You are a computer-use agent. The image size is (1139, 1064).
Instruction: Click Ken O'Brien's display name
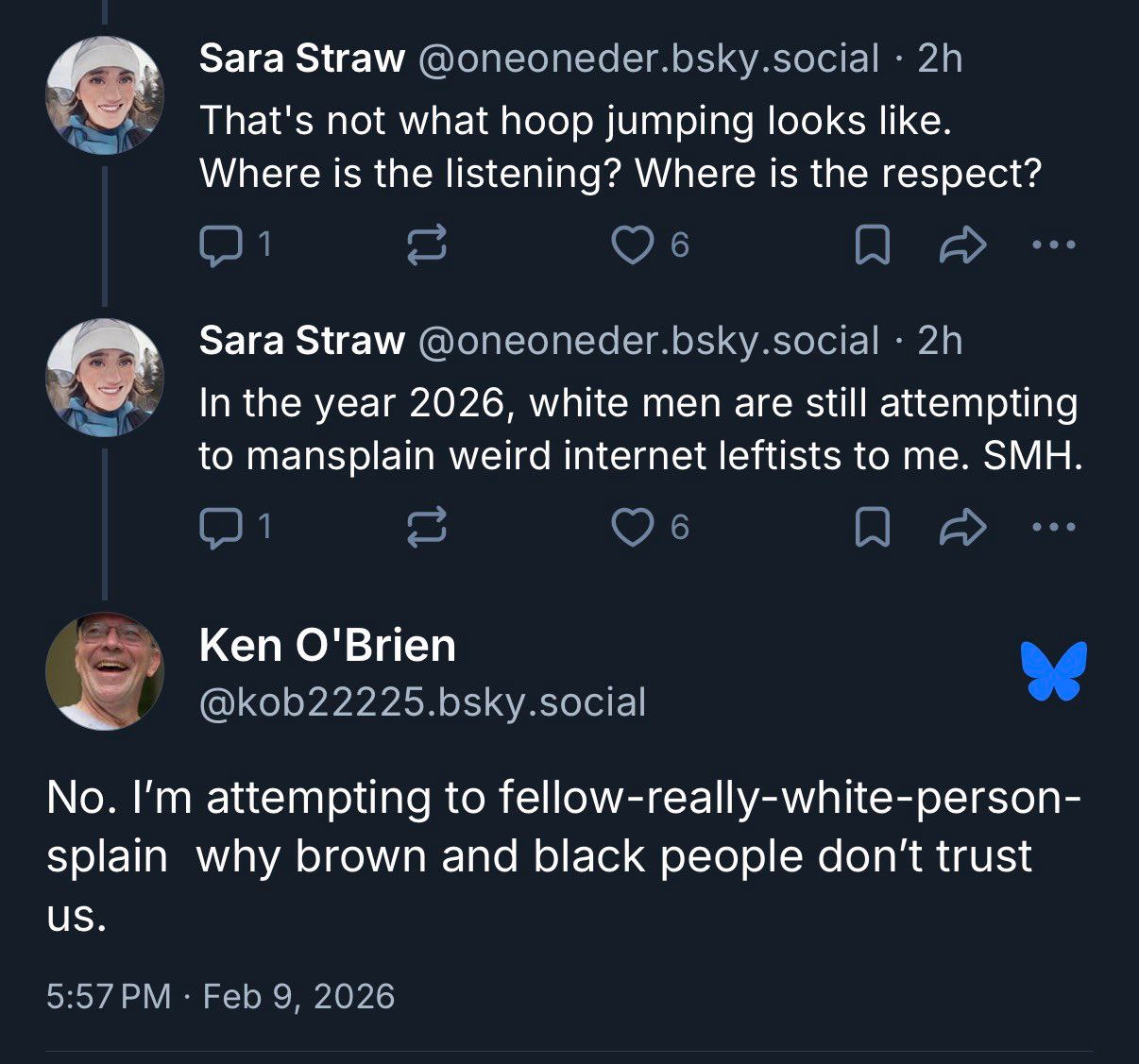pyautogui.click(x=328, y=646)
